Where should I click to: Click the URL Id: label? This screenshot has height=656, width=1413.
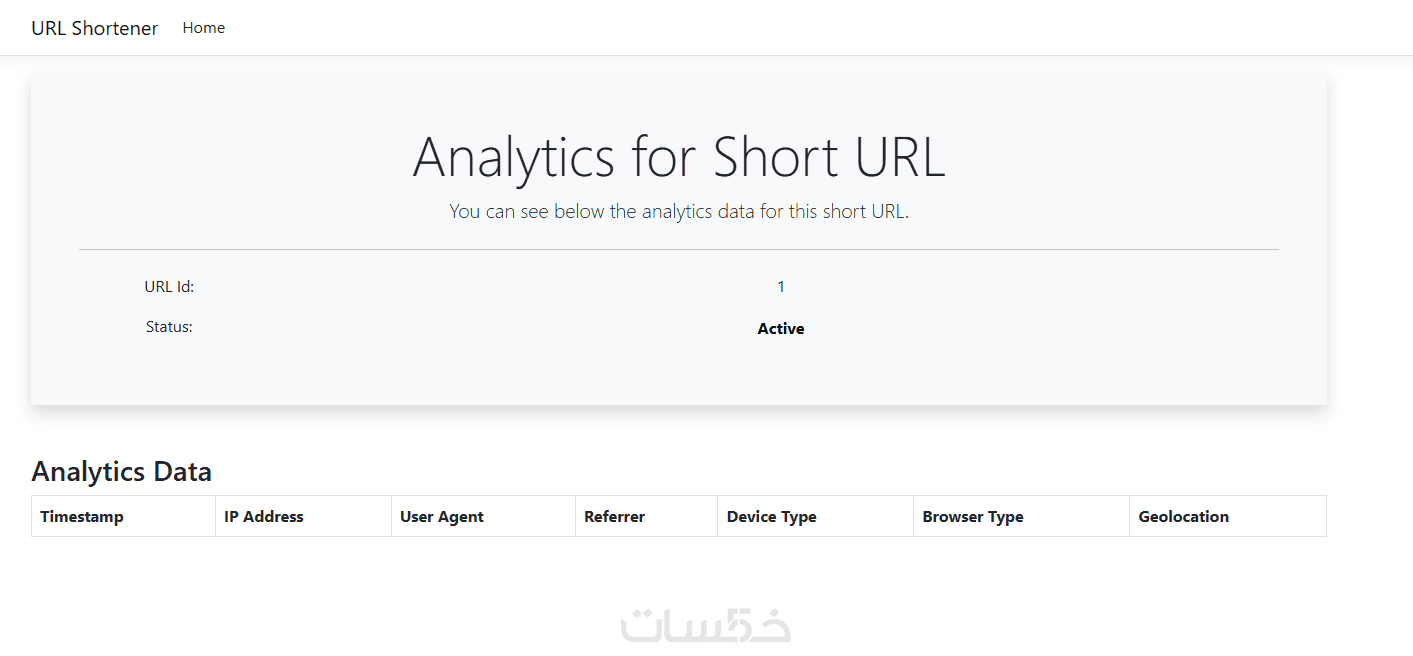point(169,287)
